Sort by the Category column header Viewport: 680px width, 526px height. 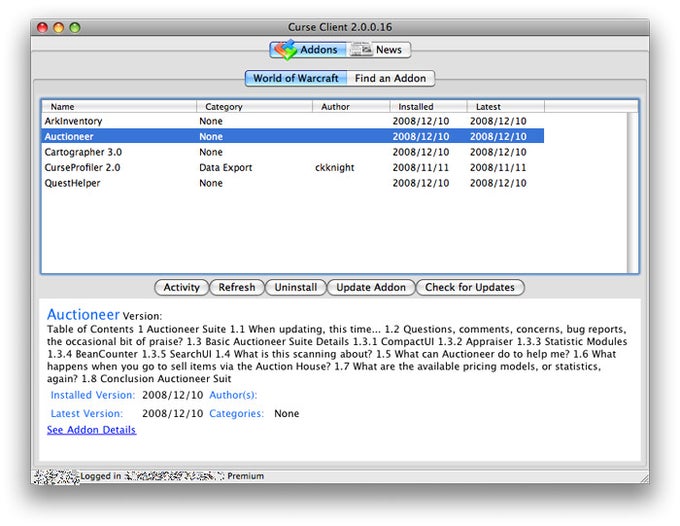pyautogui.click(x=255, y=106)
